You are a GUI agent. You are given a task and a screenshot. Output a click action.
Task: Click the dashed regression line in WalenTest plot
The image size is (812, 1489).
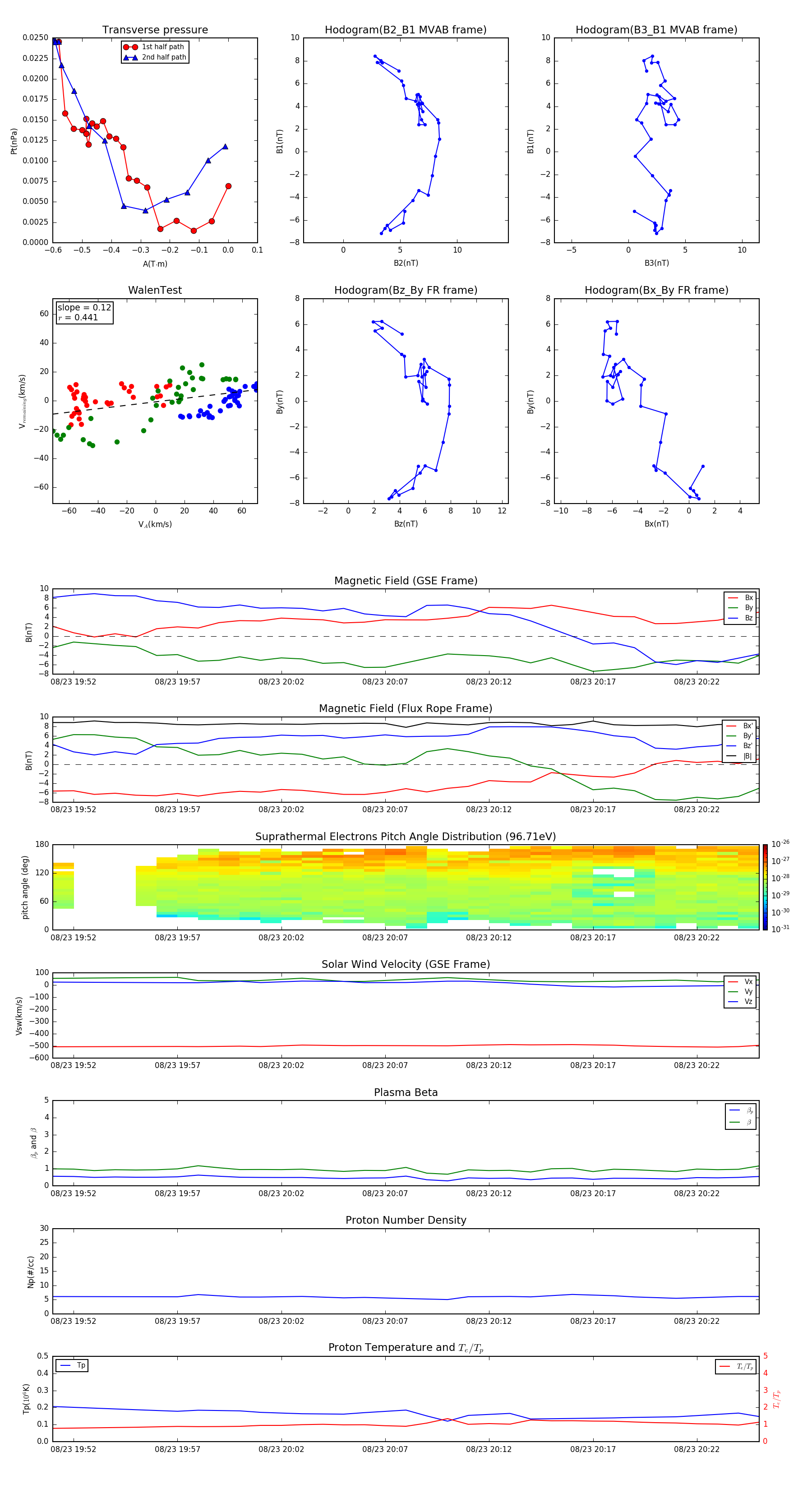pyautogui.click(x=155, y=402)
